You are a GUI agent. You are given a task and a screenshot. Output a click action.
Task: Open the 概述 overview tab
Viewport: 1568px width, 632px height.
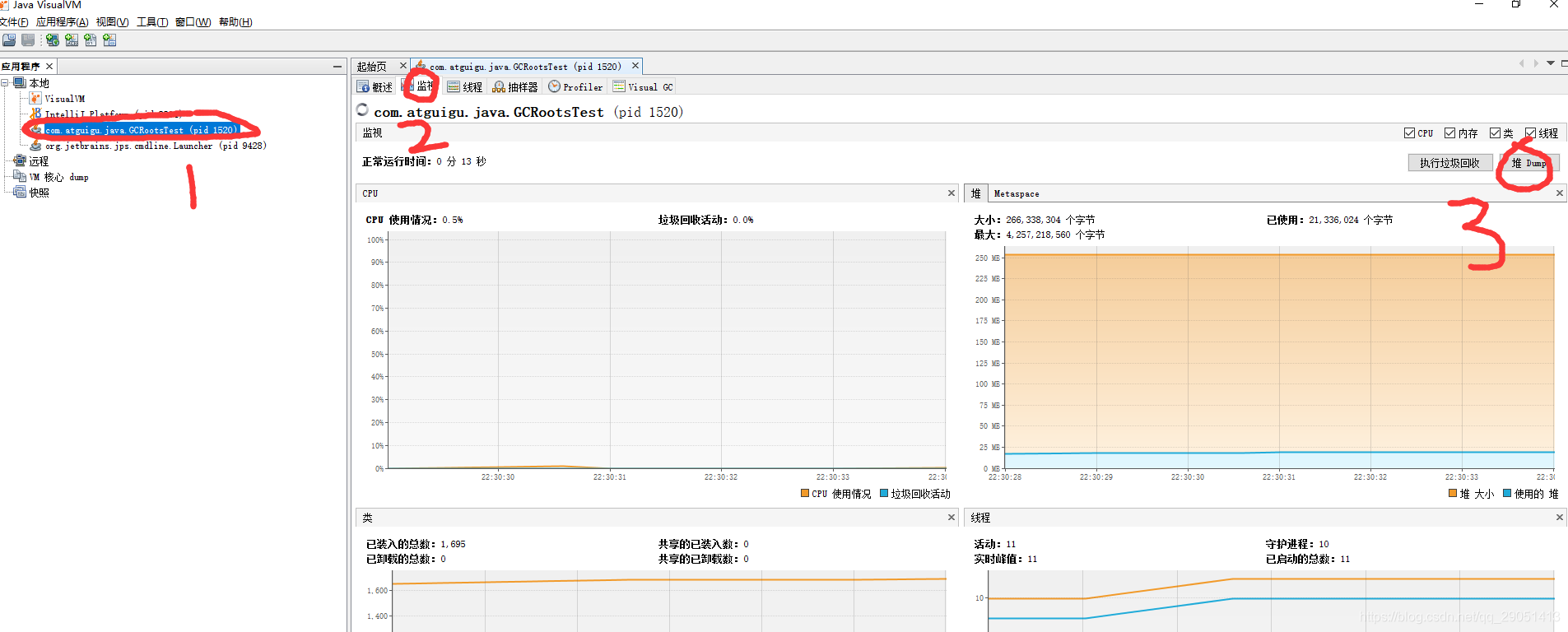pos(375,86)
